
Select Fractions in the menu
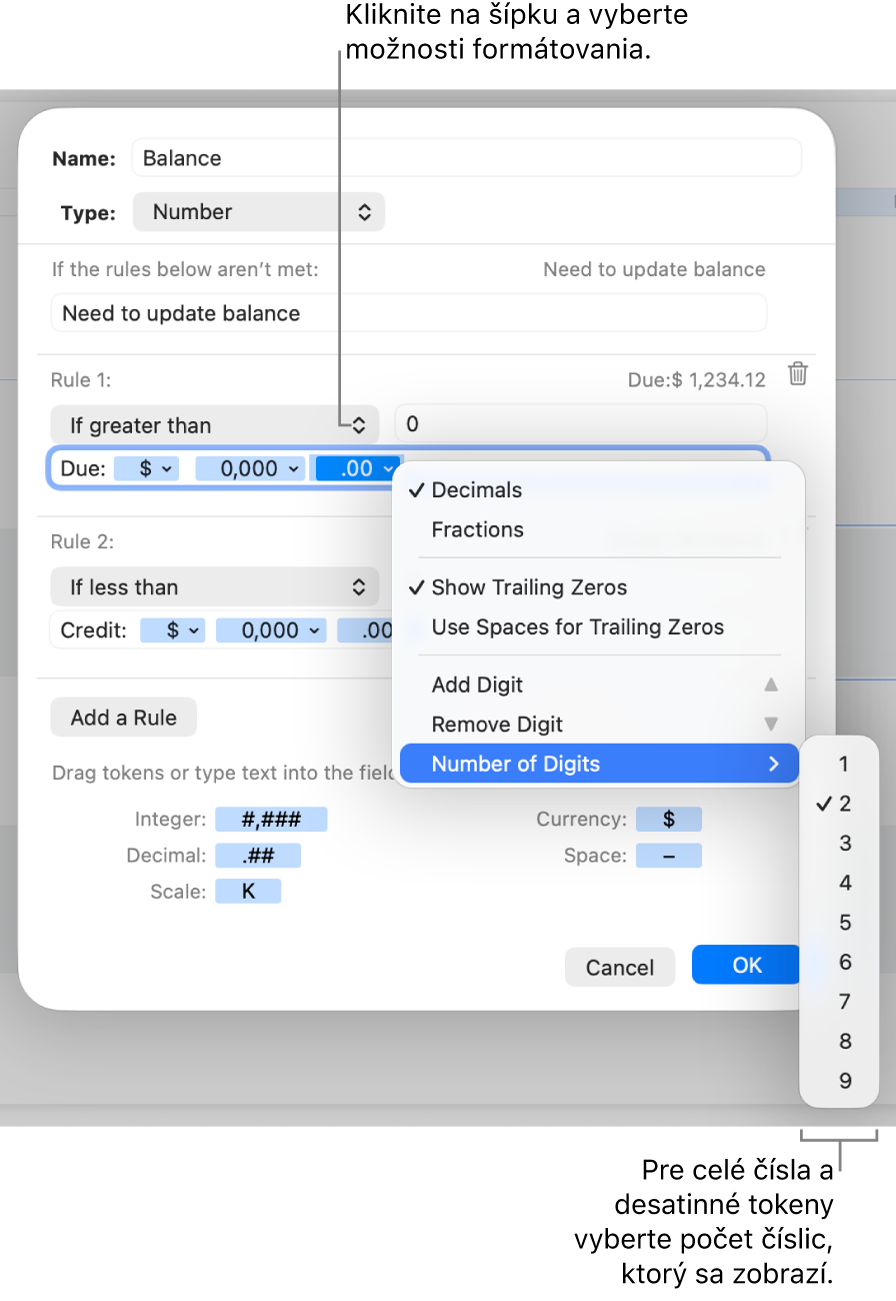pos(477,530)
